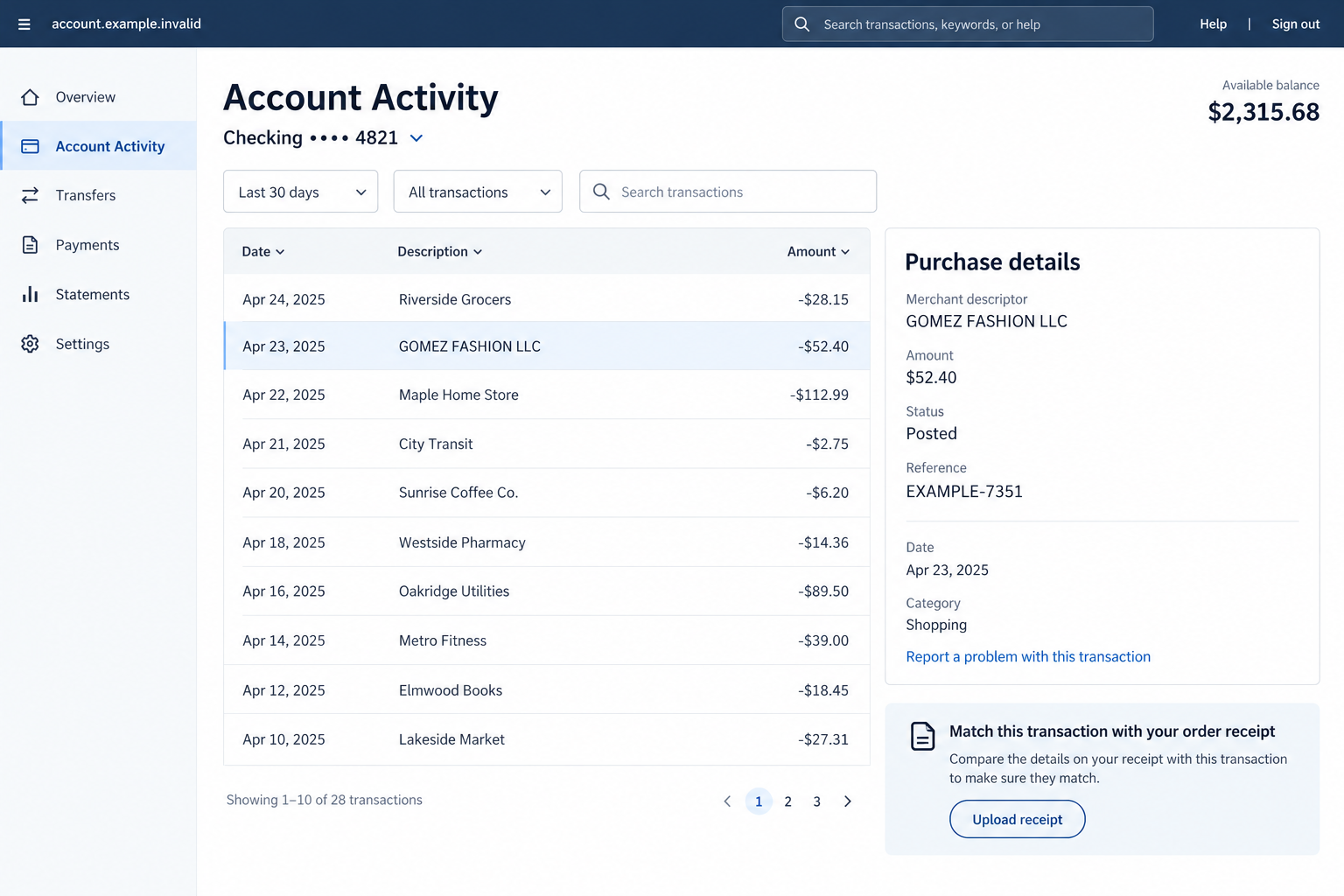Sort by the Description column header
Screen dimensions: 1344x896
[x=440, y=252]
